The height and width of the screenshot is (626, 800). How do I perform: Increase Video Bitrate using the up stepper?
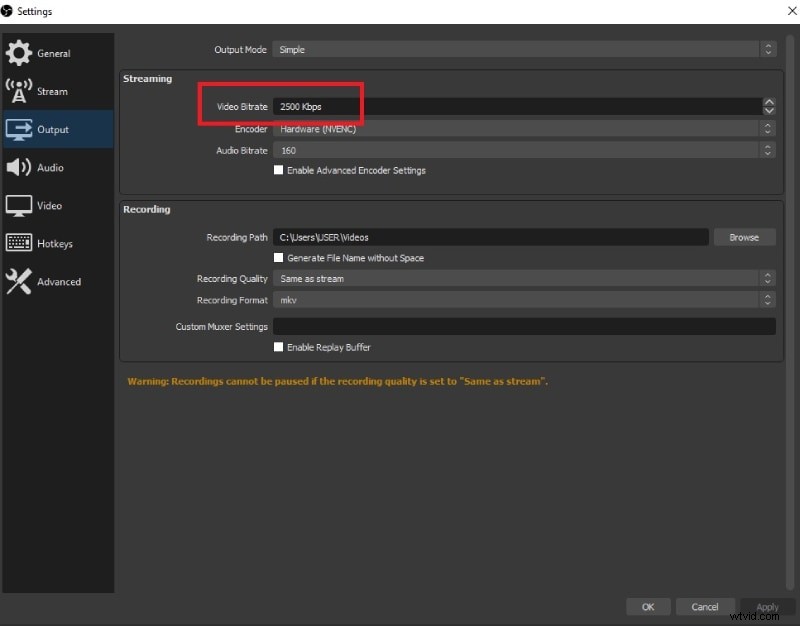coord(768,100)
